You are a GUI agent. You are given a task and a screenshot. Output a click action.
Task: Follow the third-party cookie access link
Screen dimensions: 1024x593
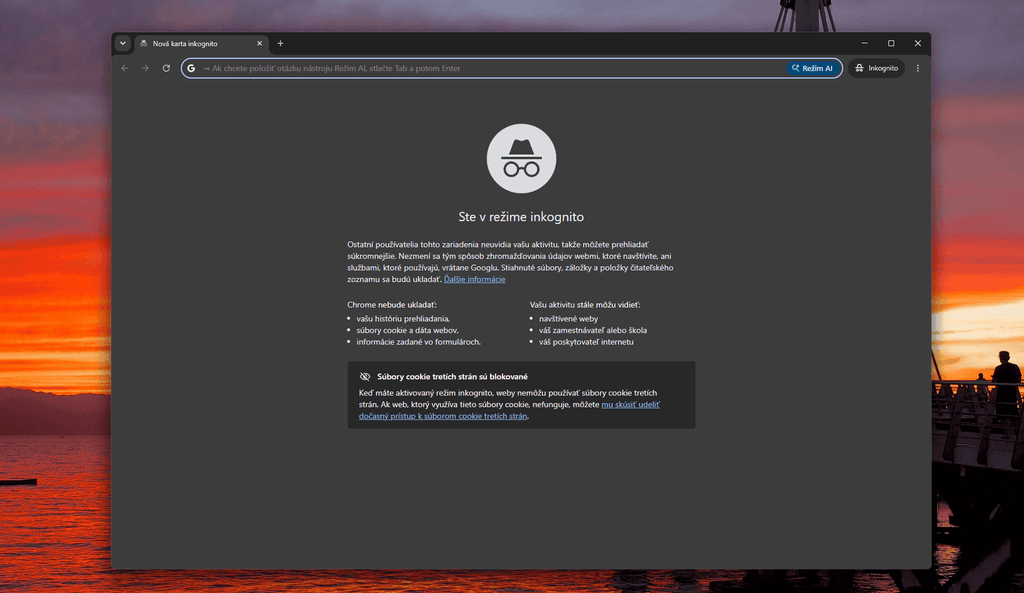509,410
